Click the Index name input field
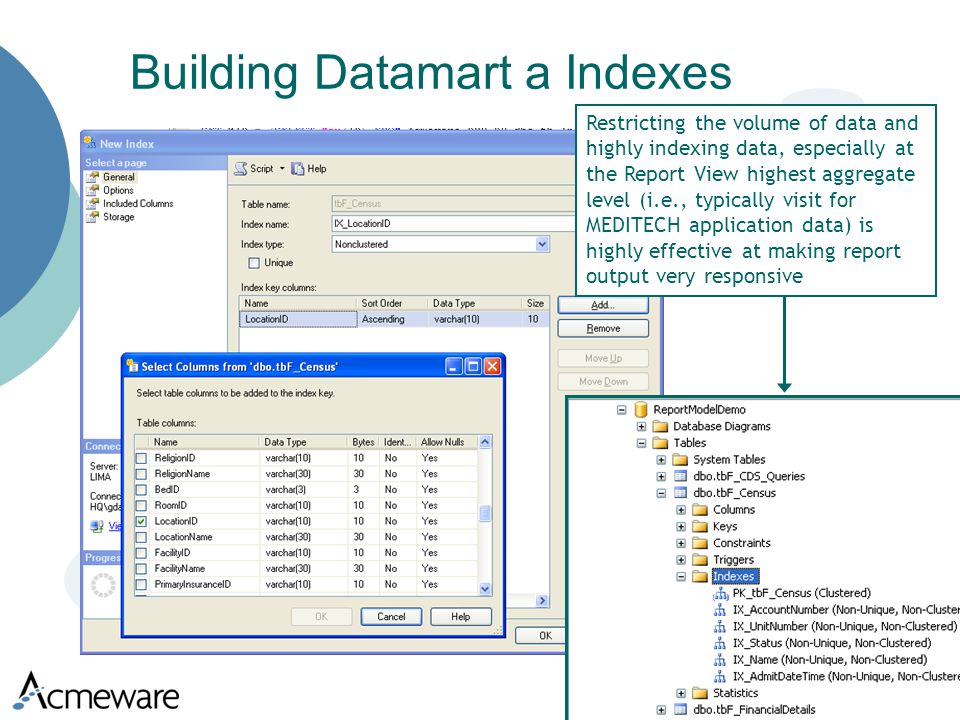The image size is (960, 720). (x=454, y=224)
